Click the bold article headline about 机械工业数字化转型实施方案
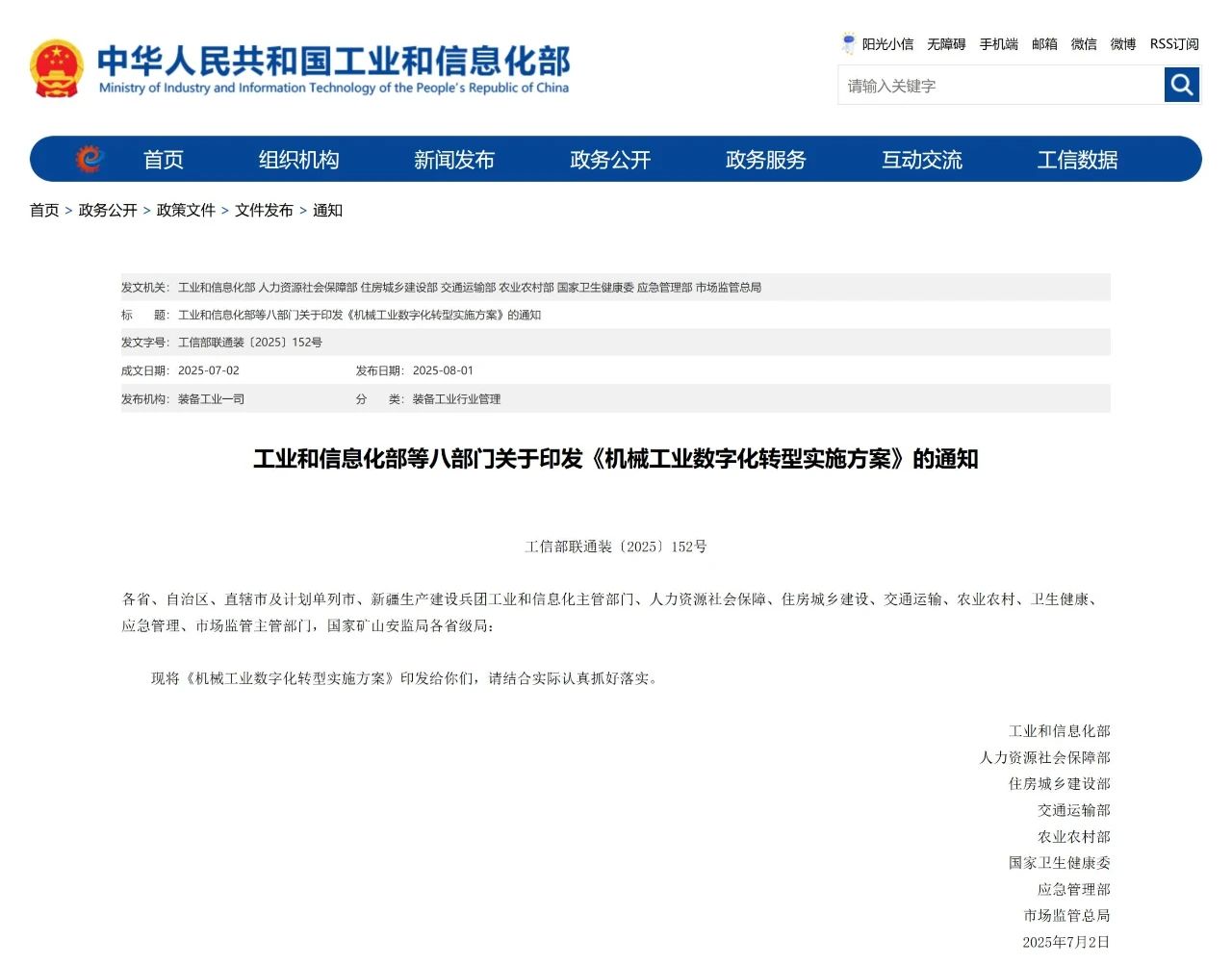 coord(616,459)
